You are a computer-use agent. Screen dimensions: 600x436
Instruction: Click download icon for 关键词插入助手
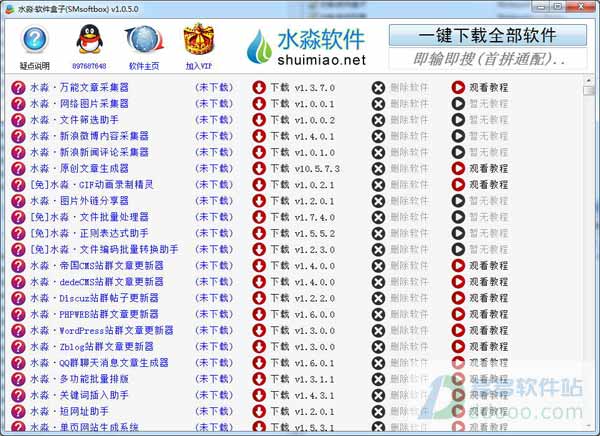click(259, 395)
